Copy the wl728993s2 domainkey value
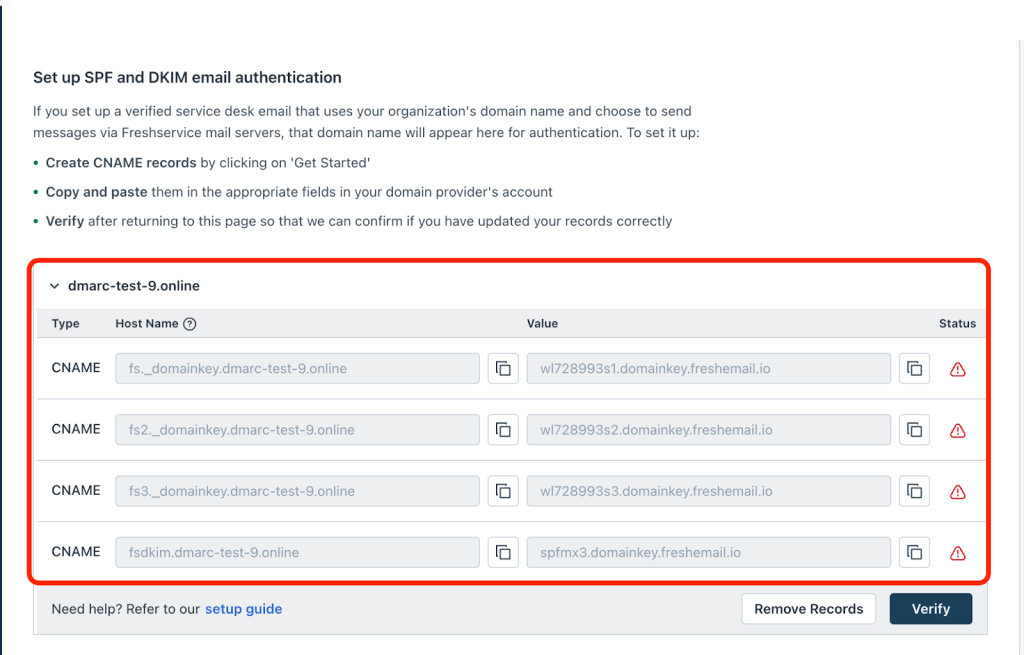The image size is (1024, 655). coord(914,430)
